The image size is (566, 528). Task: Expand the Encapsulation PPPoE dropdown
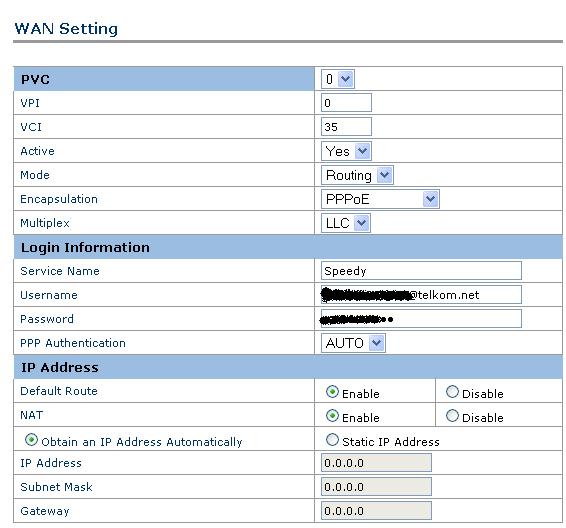click(380, 199)
